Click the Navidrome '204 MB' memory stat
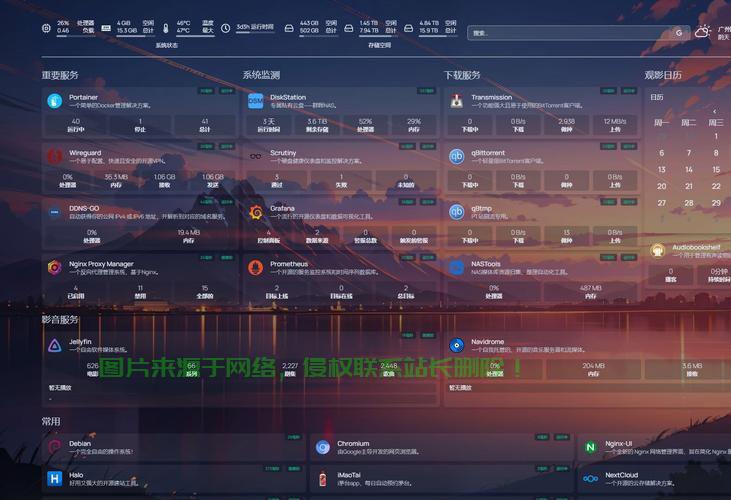The image size is (731, 500). [593, 370]
